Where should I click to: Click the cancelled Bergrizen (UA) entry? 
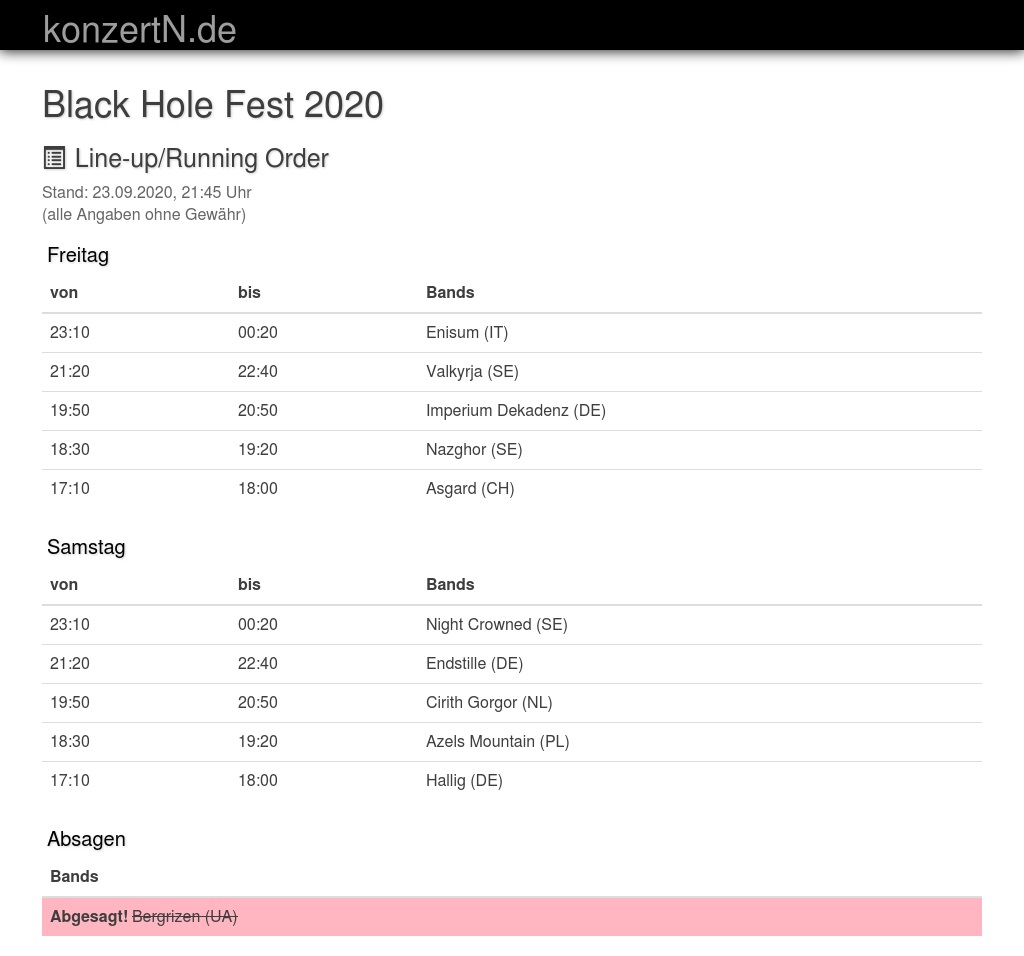click(184, 917)
